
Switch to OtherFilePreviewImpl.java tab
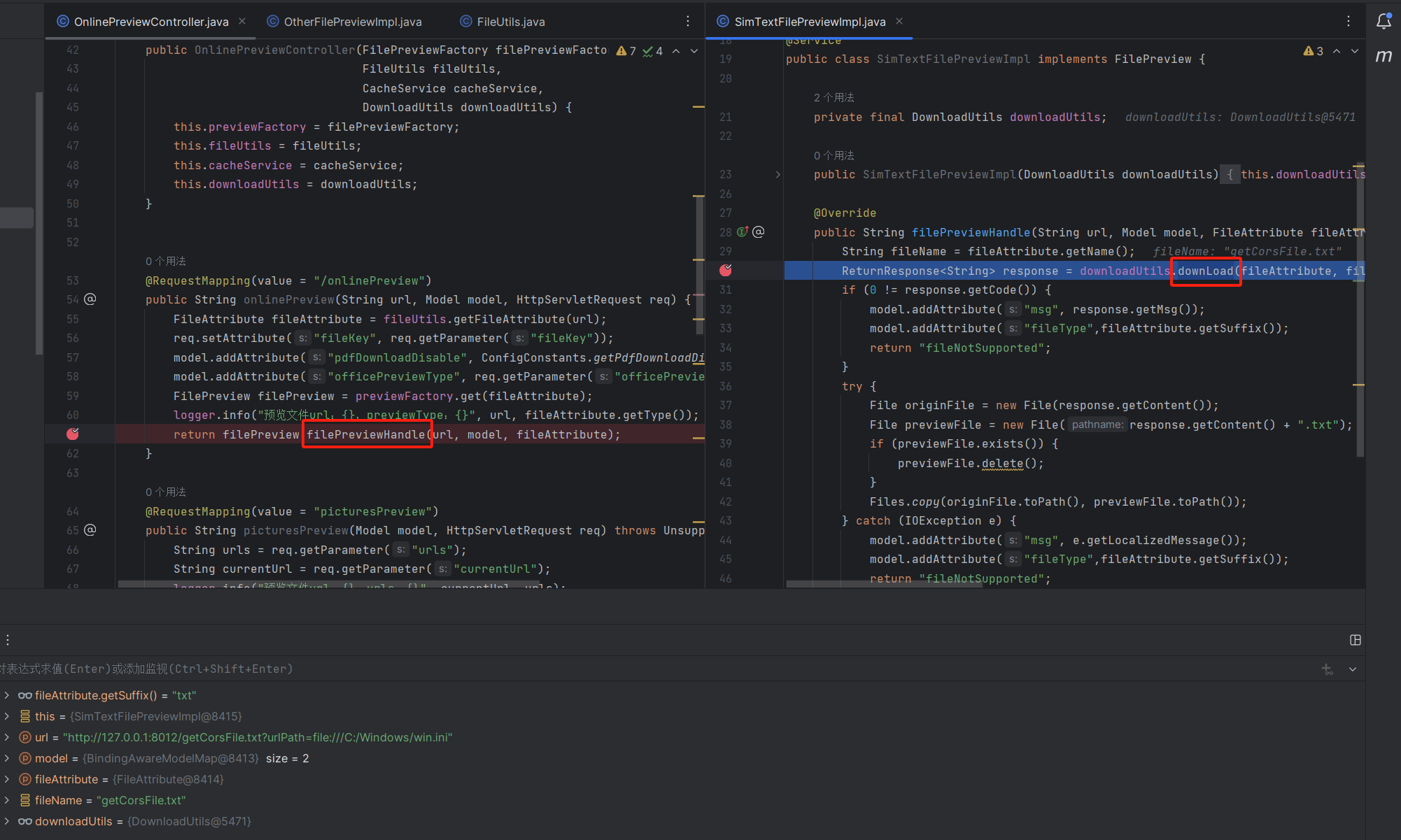(x=345, y=22)
